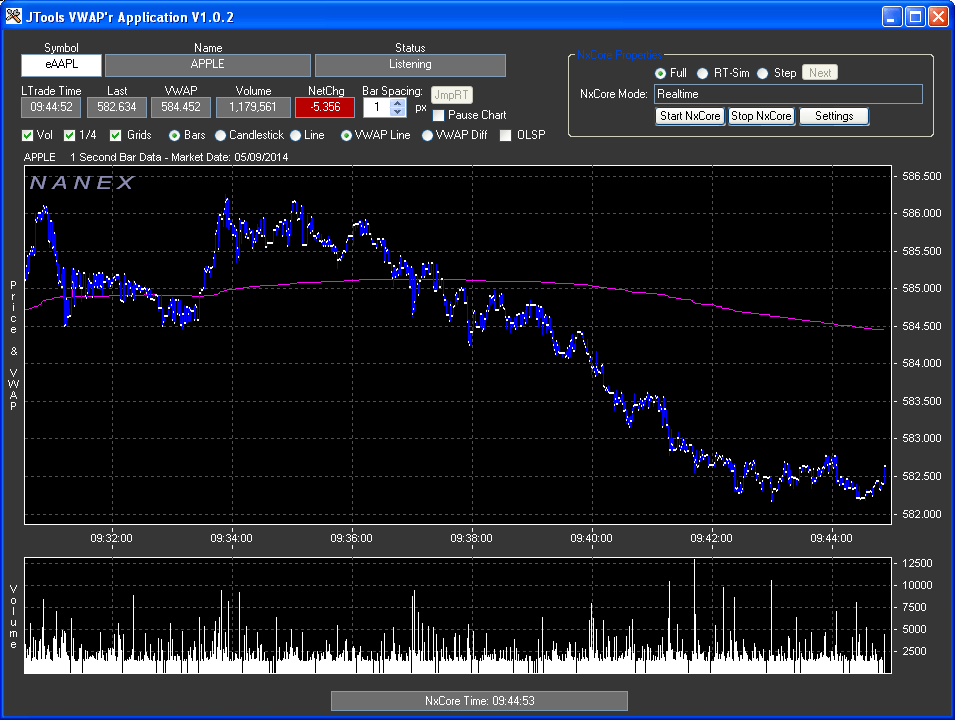Viewport: 955px width, 720px height.
Task: Select the Bars chart radio button
Action: pos(174,135)
